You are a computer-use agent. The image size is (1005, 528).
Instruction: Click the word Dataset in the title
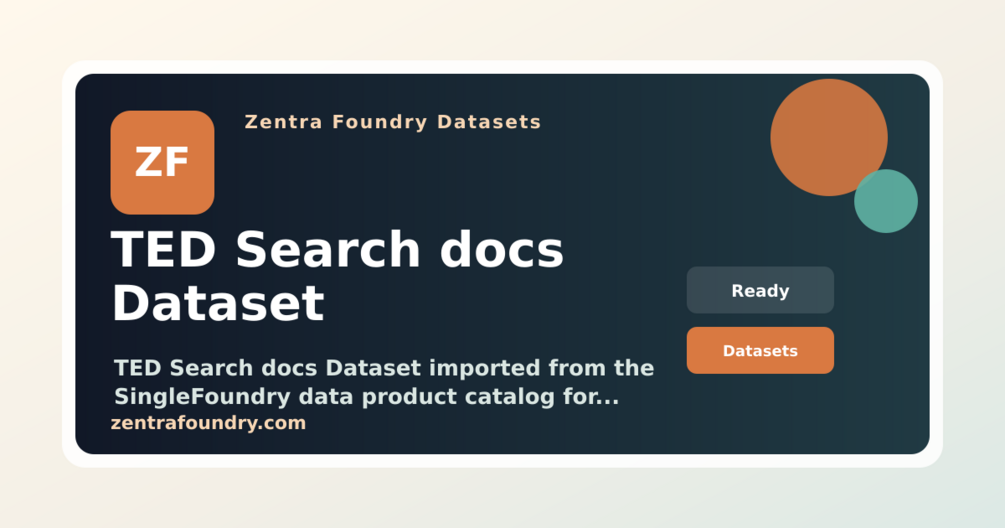tap(218, 304)
